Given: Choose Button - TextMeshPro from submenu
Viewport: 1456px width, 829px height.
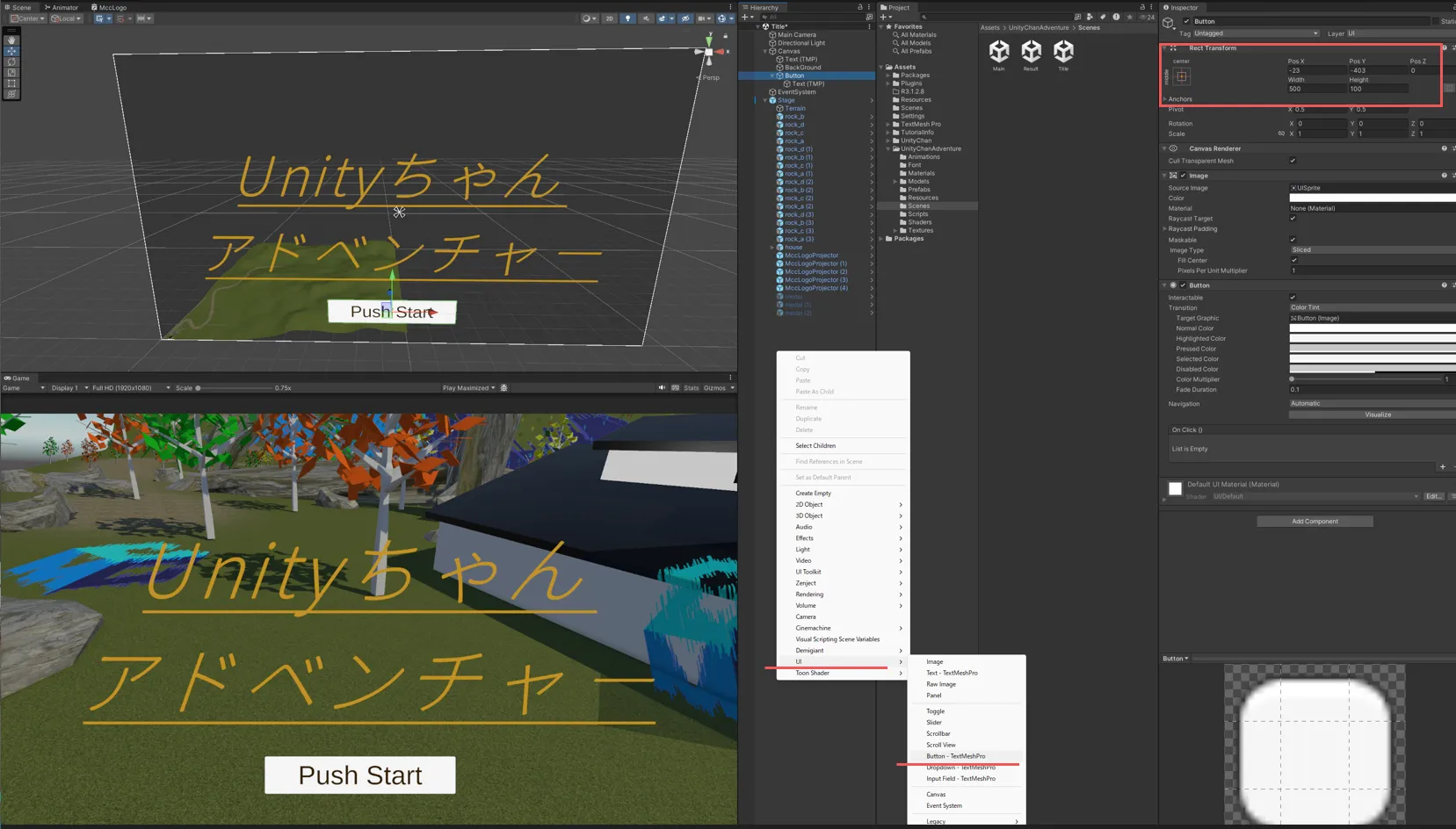Looking at the screenshot, I should 955,756.
